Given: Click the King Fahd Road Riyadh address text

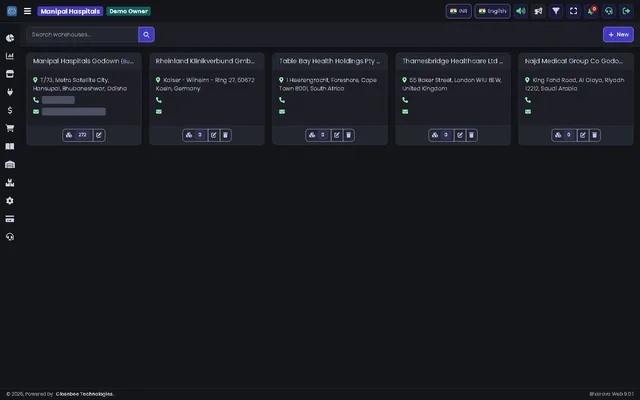Looking at the screenshot, I should point(575,84).
